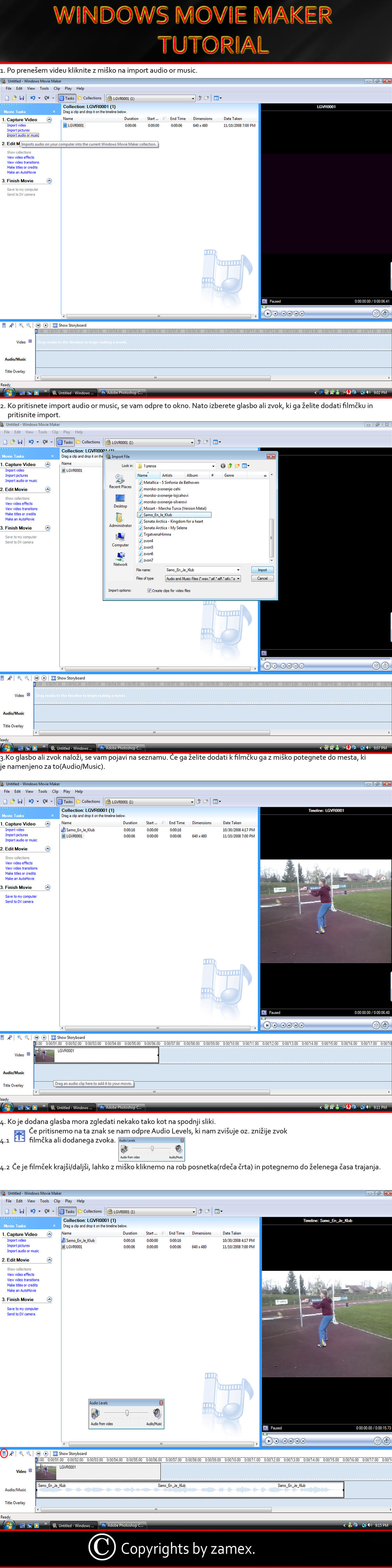This screenshot has height=1568, width=392.
Task: Select Desktop location in Import File dialog
Action: (120, 501)
